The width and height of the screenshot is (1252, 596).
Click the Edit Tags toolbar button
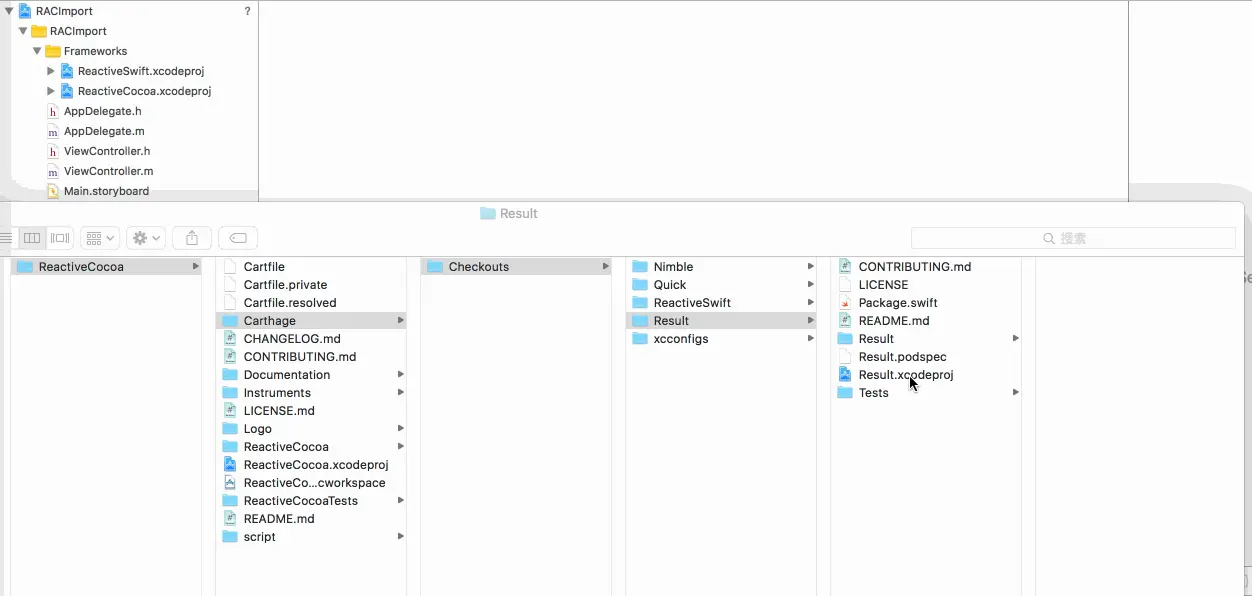click(x=238, y=238)
